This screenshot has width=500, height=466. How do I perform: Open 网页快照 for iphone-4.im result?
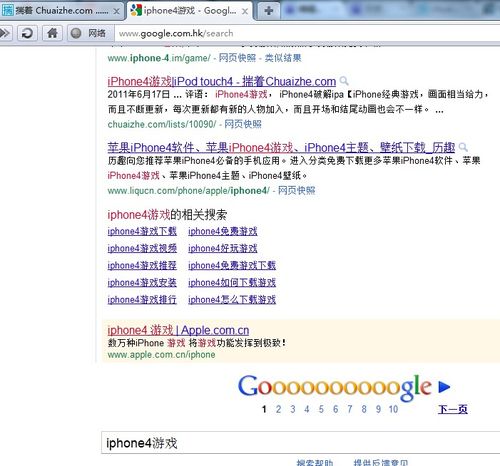[x=237, y=58]
